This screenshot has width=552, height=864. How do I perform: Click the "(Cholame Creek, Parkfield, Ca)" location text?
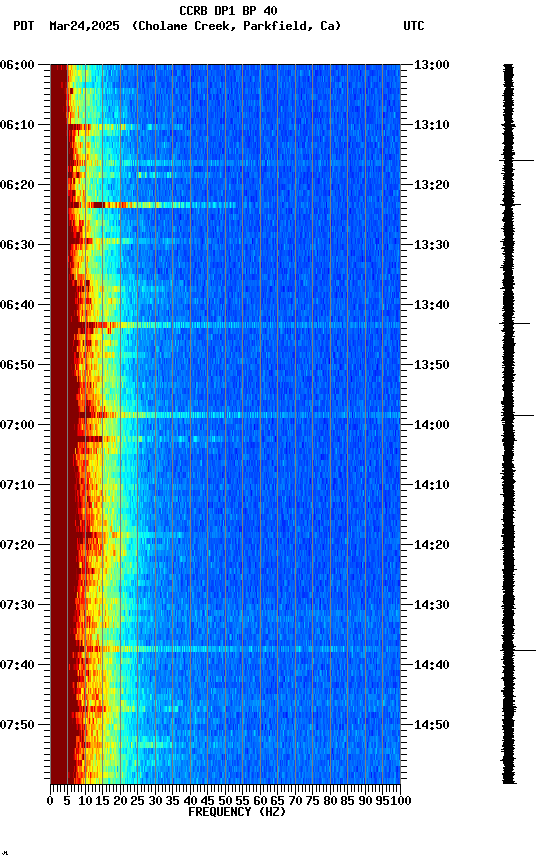point(236,26)
